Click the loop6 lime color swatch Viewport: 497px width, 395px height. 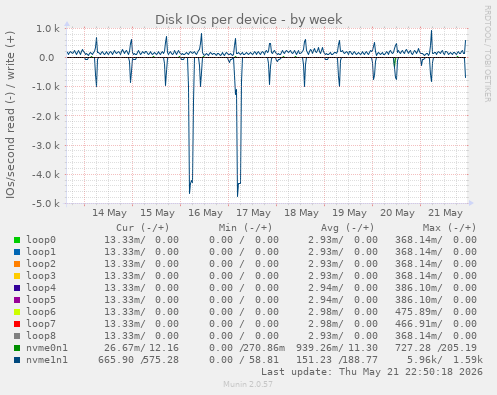tap(17, 312)
